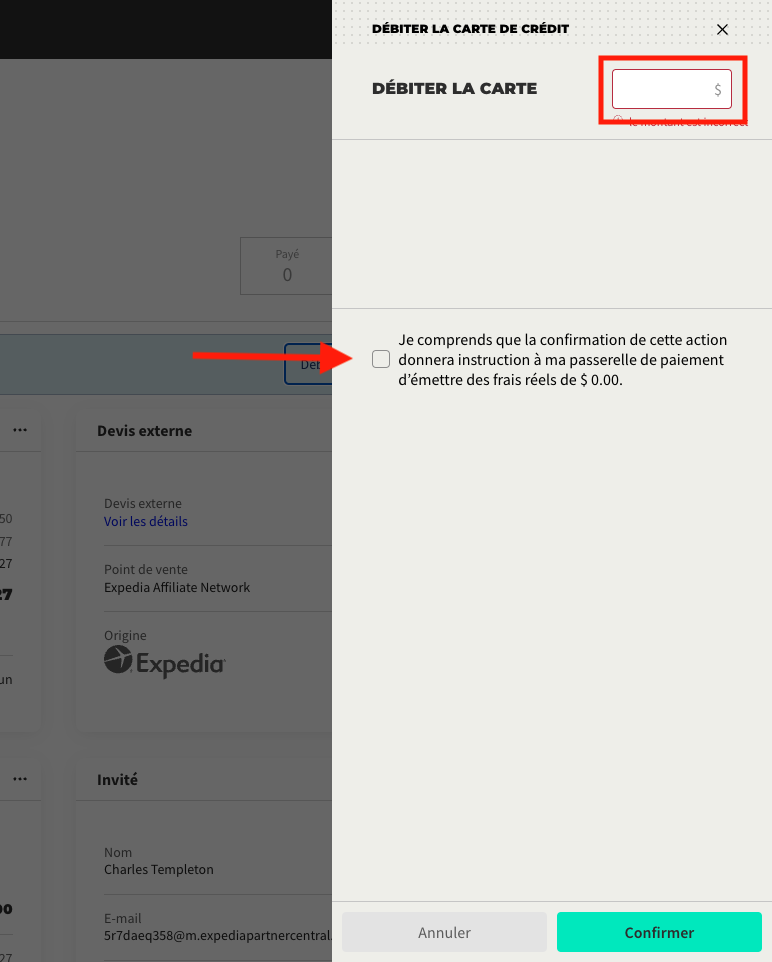Tick the payment gateway confirmation checkbox

pyautogui.click(x=380, y=359)
